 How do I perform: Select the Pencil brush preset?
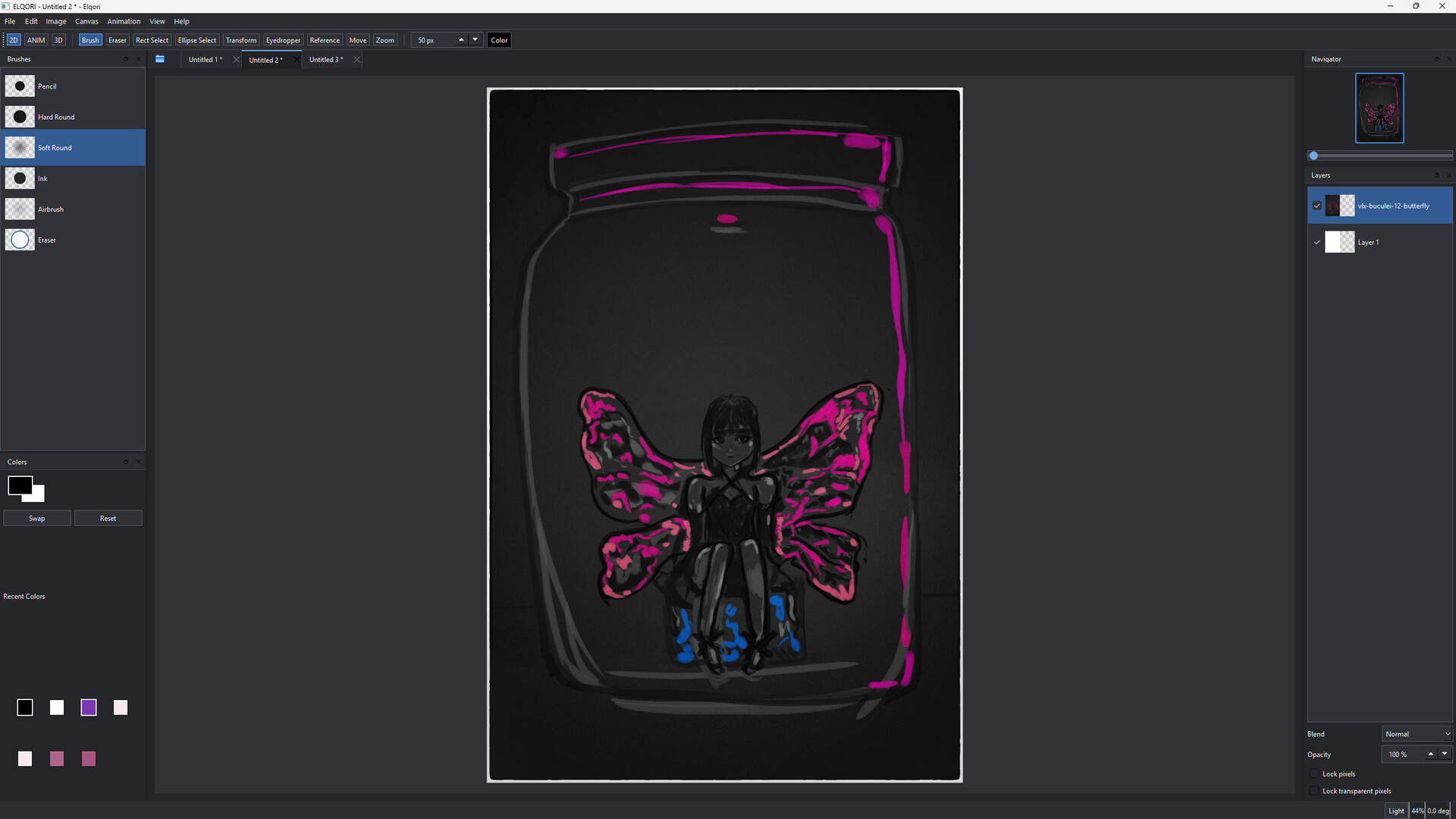coord(73,86)
